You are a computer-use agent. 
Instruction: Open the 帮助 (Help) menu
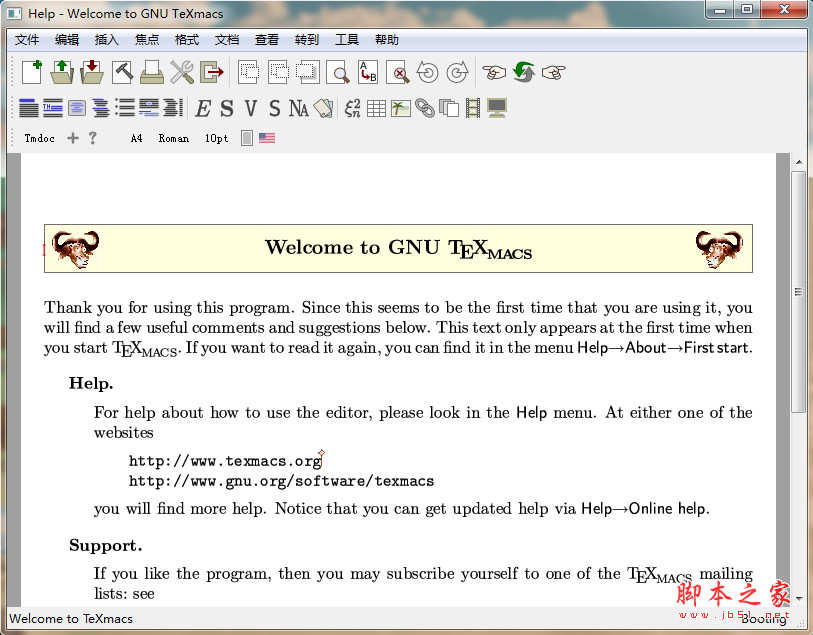(387, 40)
